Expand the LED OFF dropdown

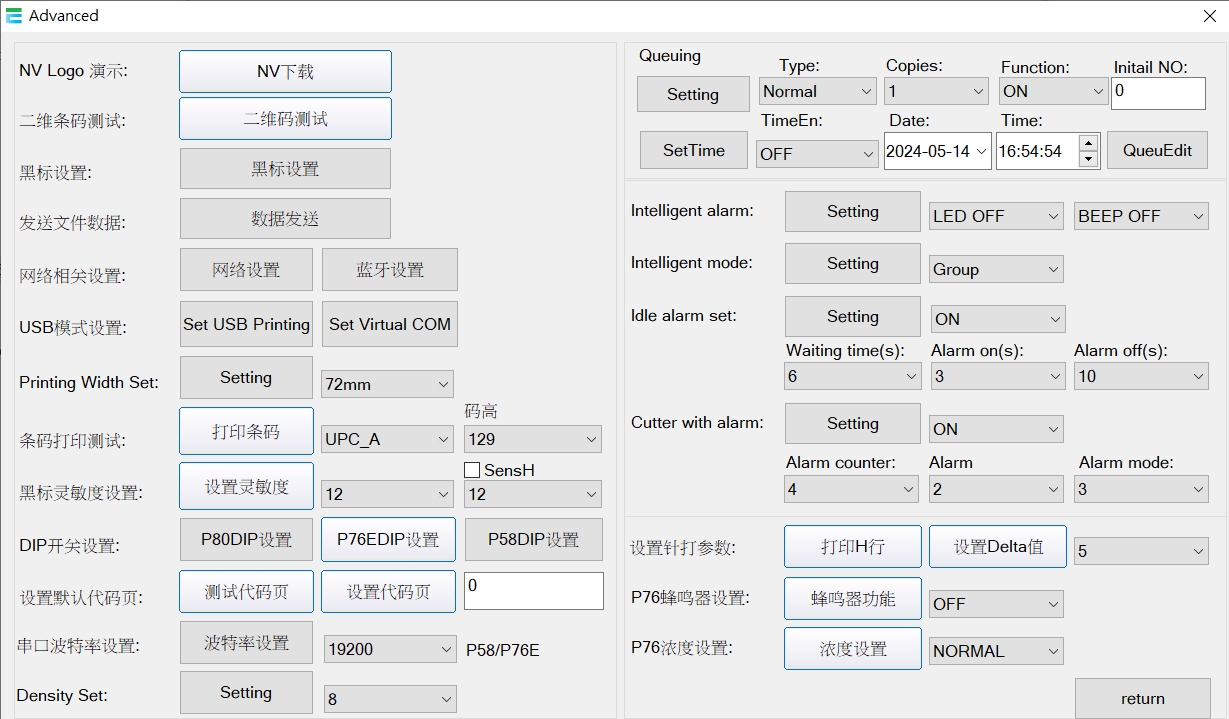point(1052,216)
